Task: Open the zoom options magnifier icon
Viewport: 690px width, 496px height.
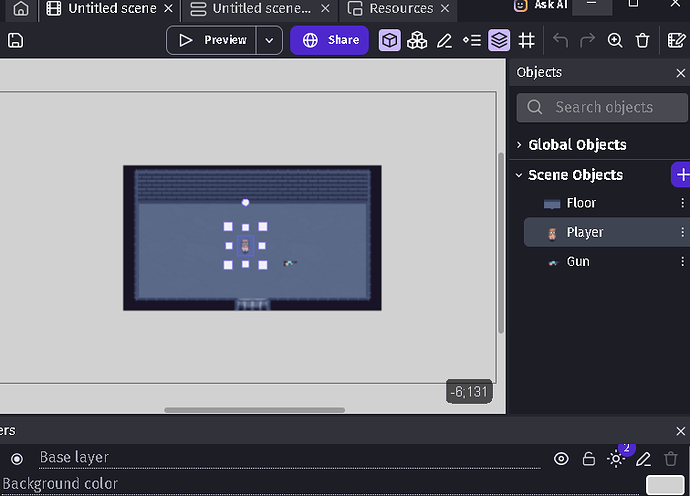Action: (x=615, y=41)
